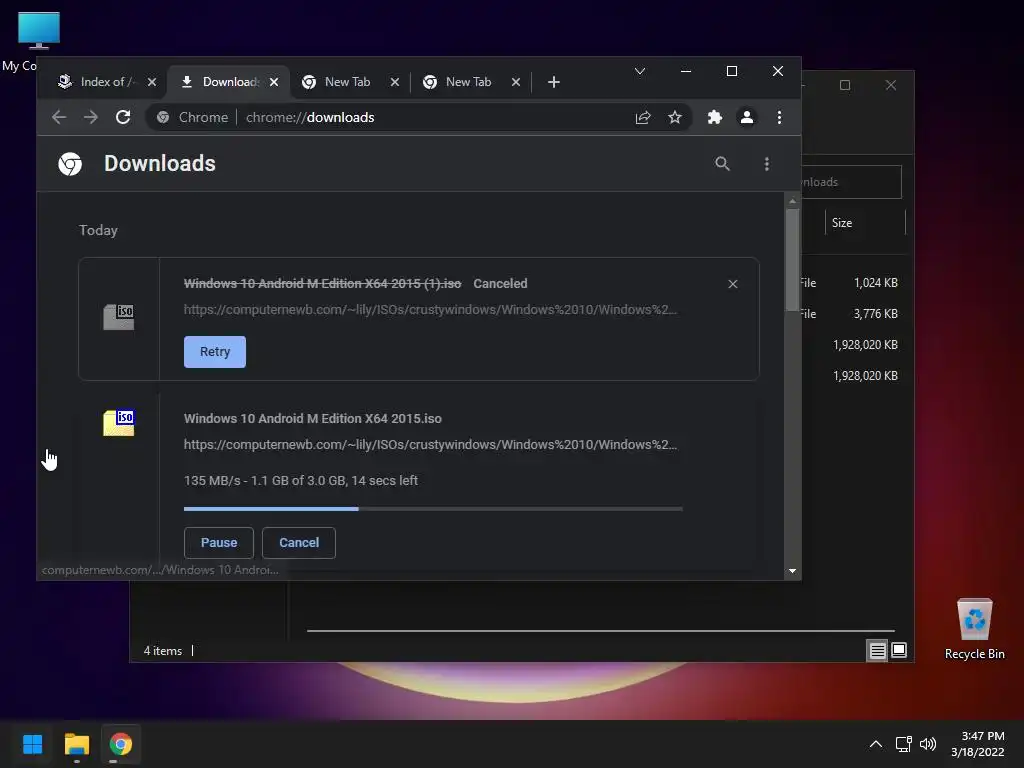Click the download progress bar
Viewport: 1024px width, 768px height.
pyautogui.click(x=433, y=509)
